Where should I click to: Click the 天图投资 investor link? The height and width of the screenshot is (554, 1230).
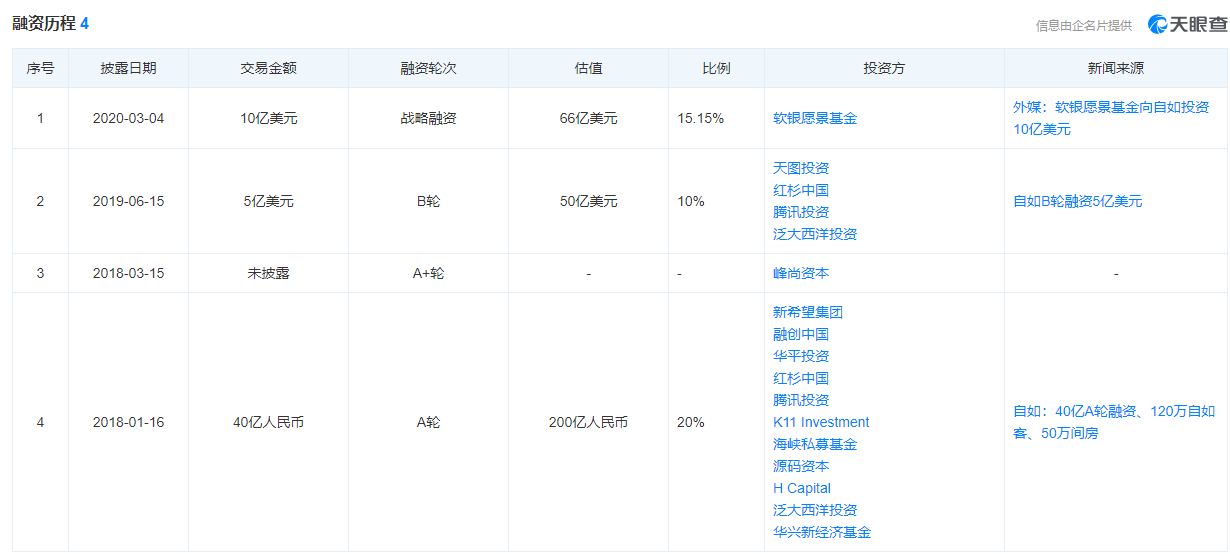click(801, 168)
